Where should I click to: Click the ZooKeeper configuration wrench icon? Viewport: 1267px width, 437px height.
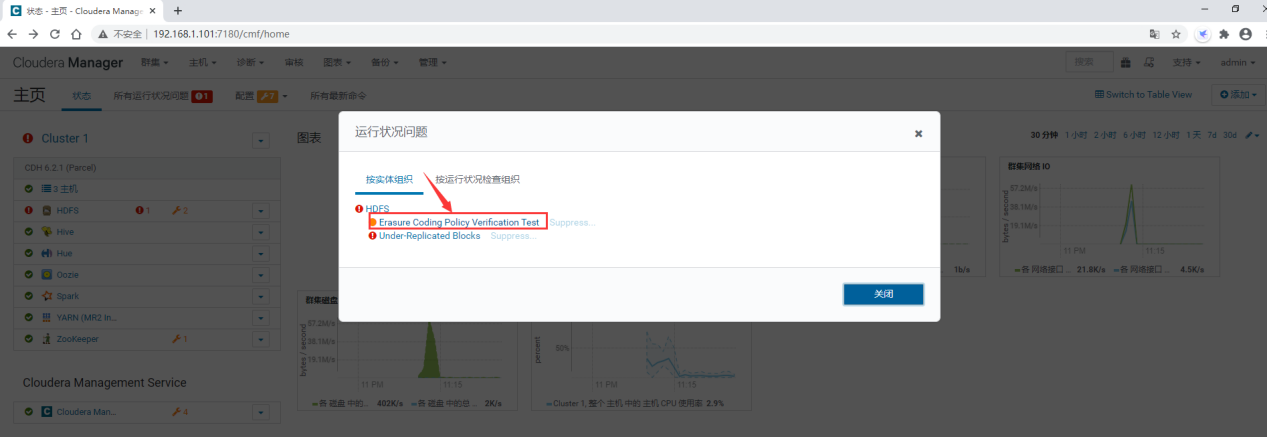tap(180, 339)
